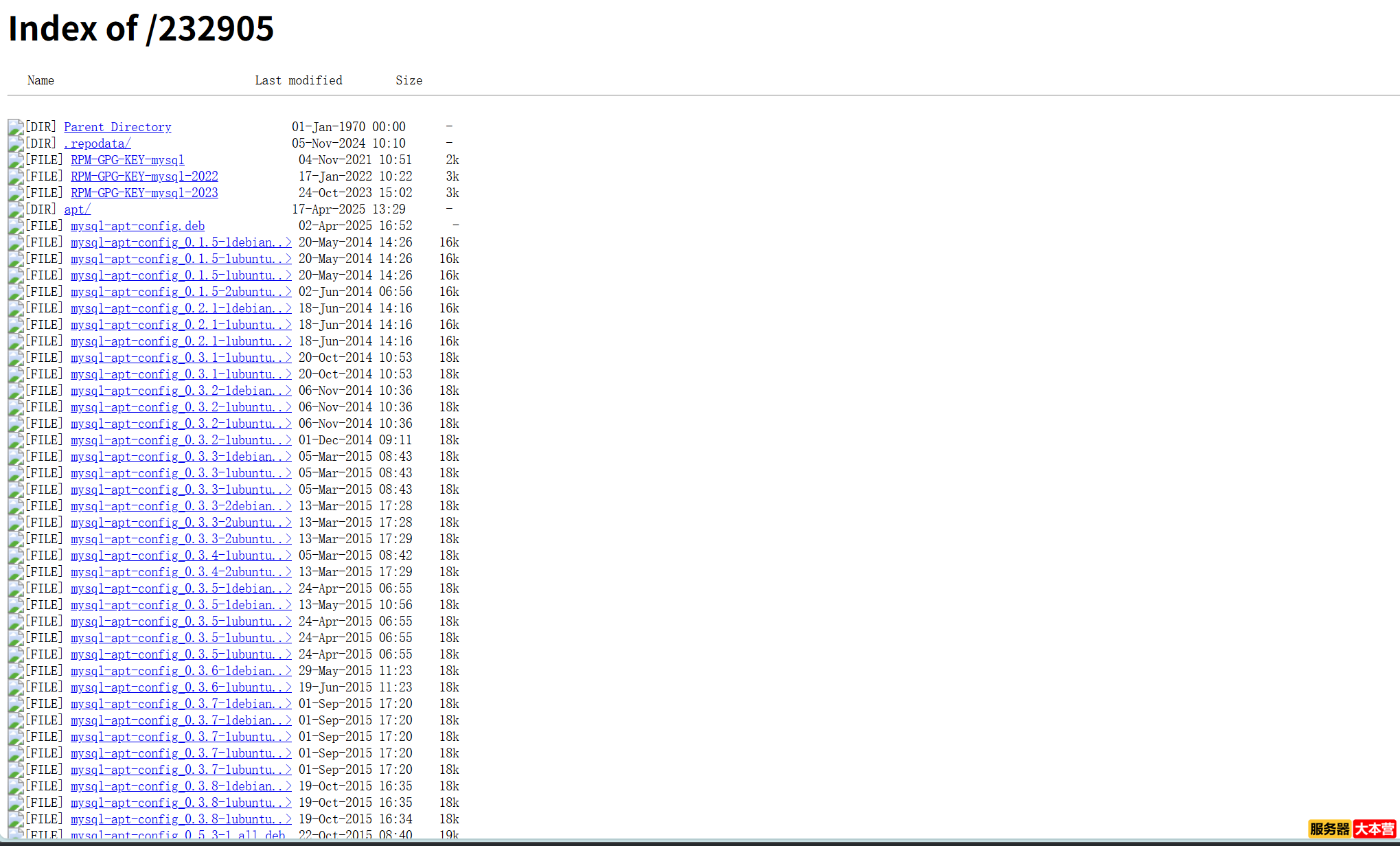The height and width of the screenshot is (846, 1400).
Task: Open mysql-apt-config_0.3.6-1debian link dated 29-May-2015
Action: 181,671
